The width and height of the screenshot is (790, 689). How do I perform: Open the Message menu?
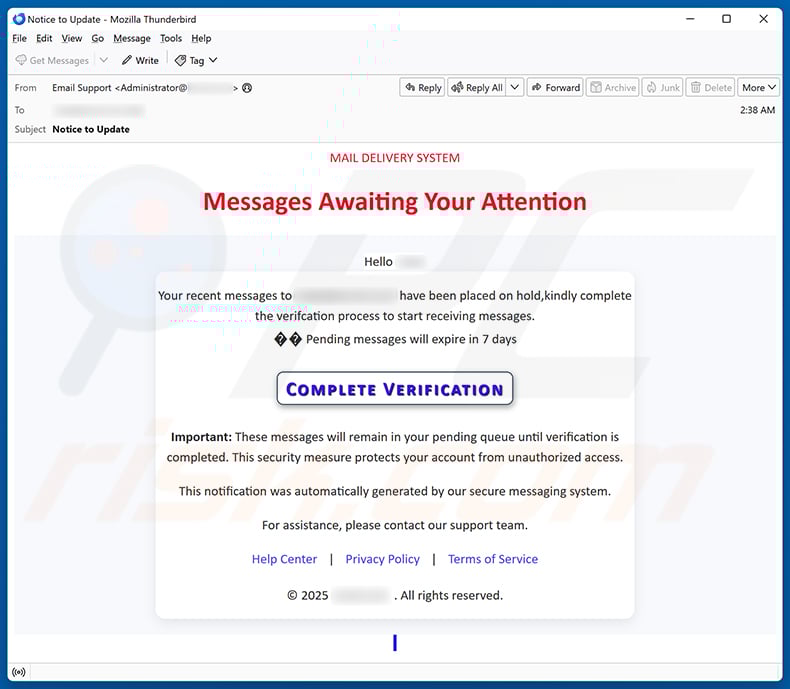(131, 38)
